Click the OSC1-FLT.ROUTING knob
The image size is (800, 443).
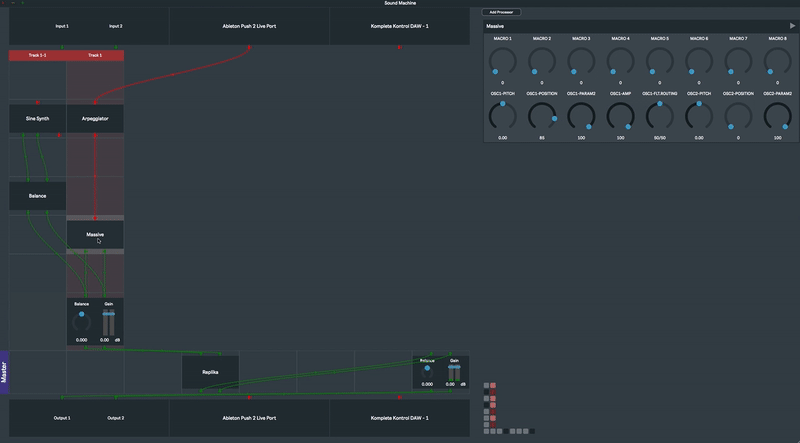660,116
